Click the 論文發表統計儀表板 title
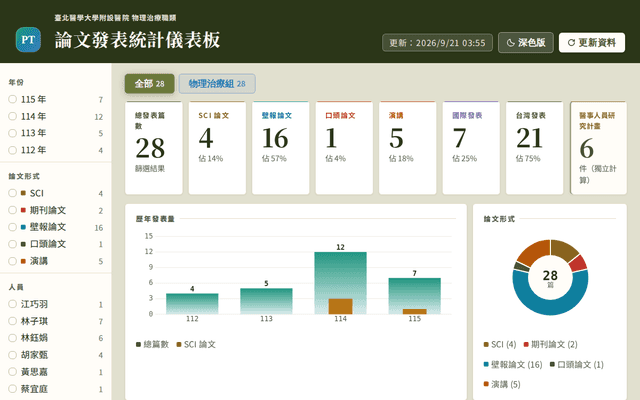This screenshot has height=400, width=640. point(138,40)
